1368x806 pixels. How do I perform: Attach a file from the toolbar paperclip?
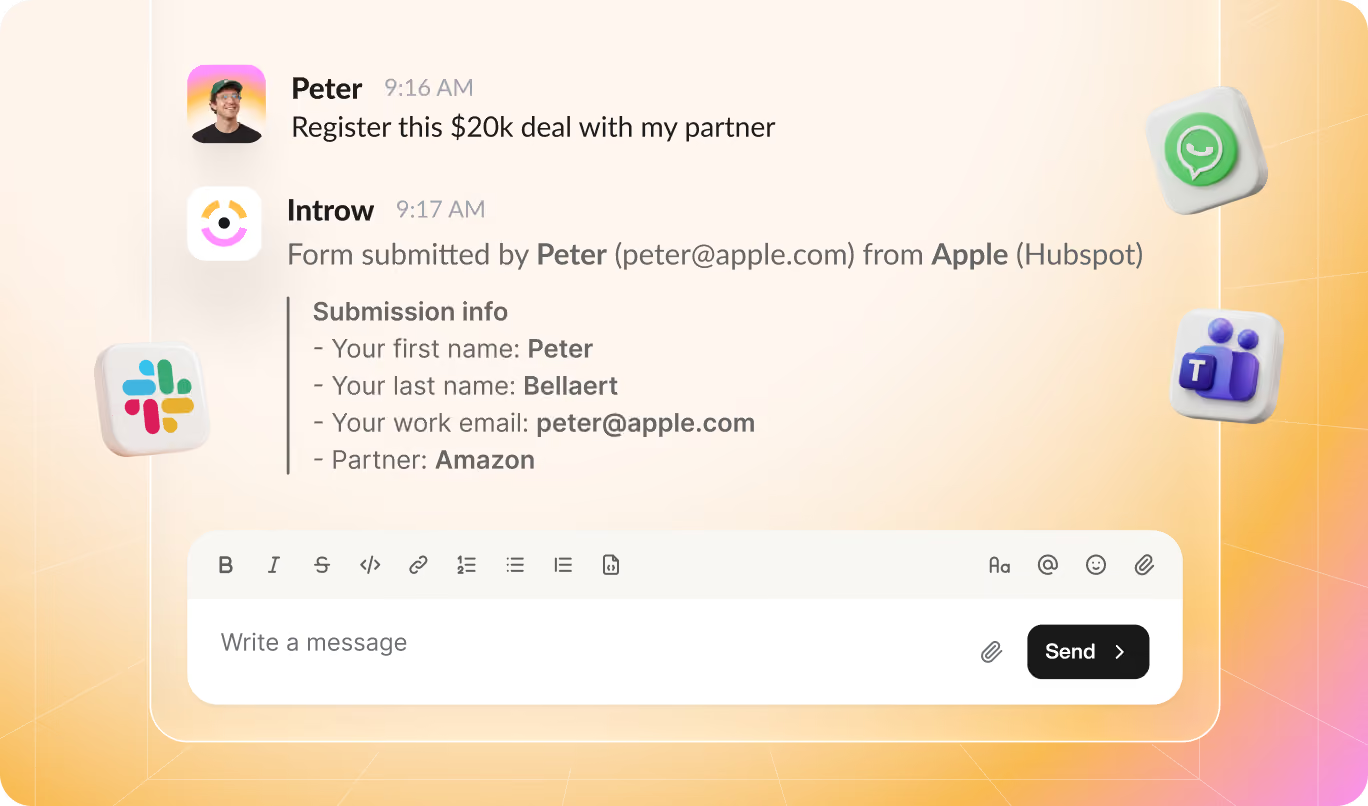(x=1144, y=565)
